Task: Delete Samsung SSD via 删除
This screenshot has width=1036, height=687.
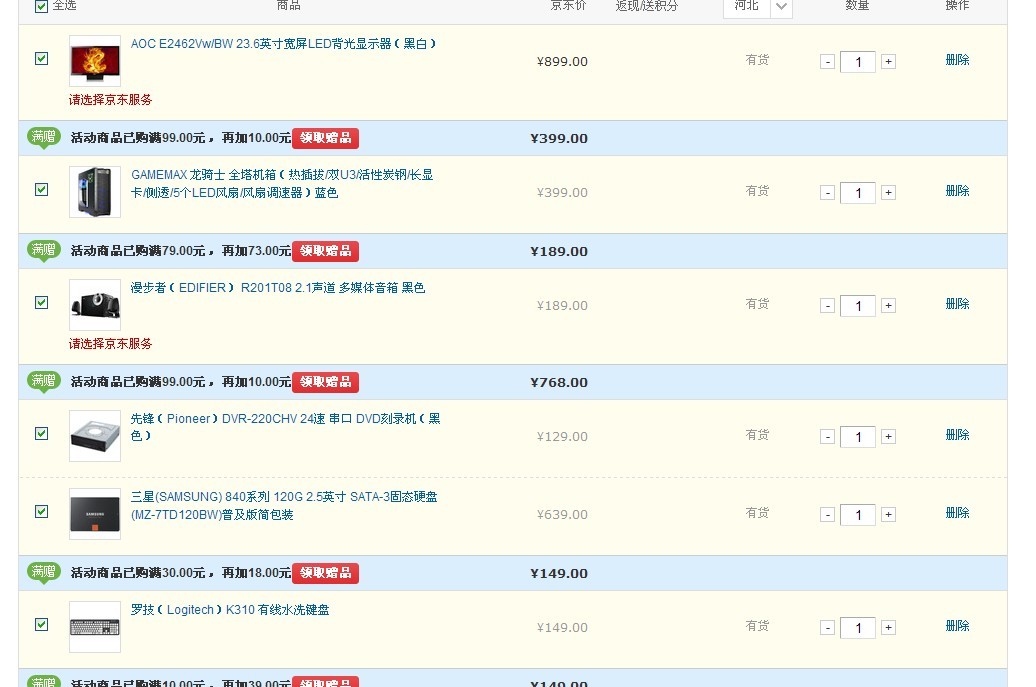Action: (x=957, y=513)
